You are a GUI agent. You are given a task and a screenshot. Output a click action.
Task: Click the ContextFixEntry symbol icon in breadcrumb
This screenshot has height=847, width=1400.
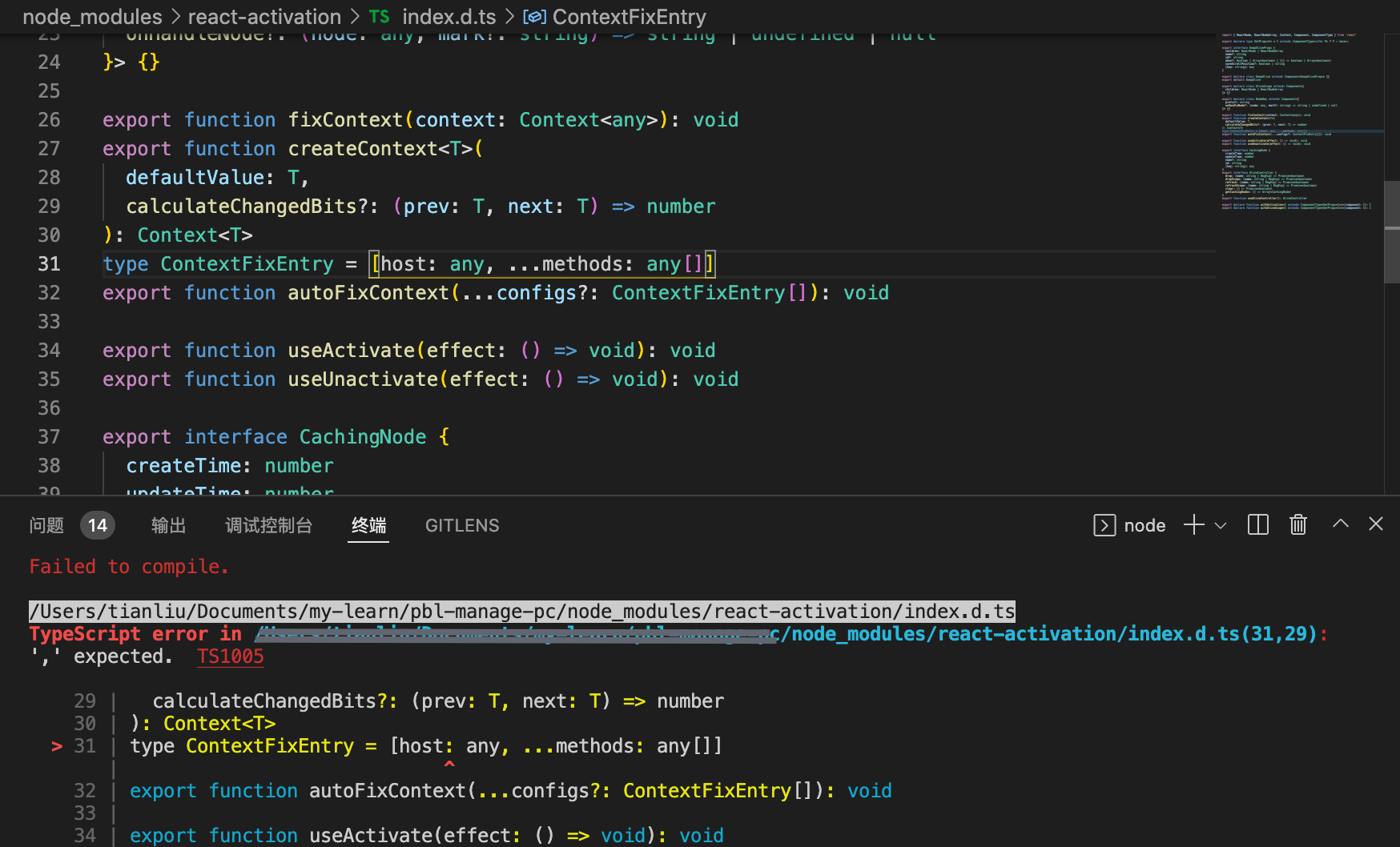click(x=535, y=16)
